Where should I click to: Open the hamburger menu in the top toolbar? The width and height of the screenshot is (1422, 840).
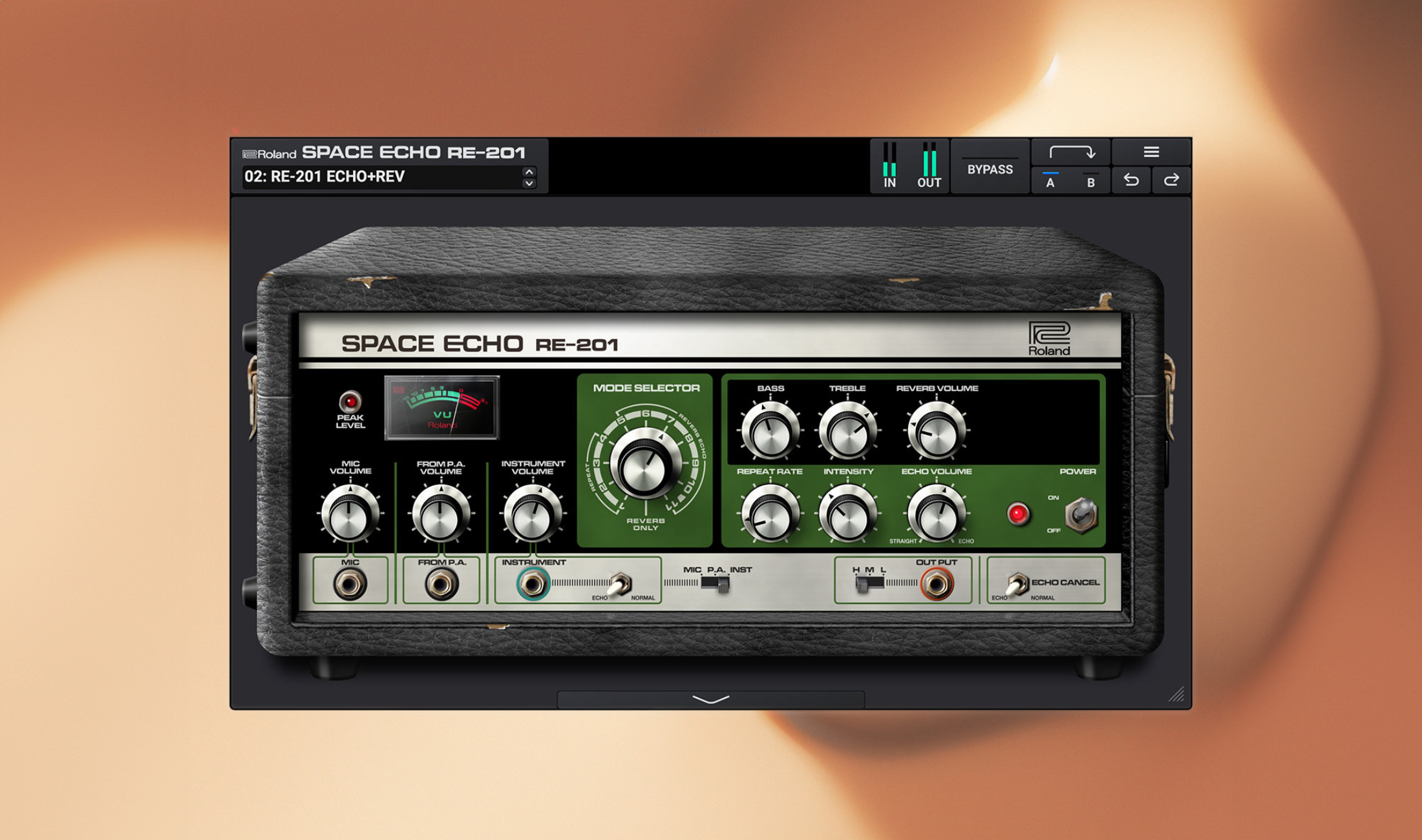point(1151,151)
